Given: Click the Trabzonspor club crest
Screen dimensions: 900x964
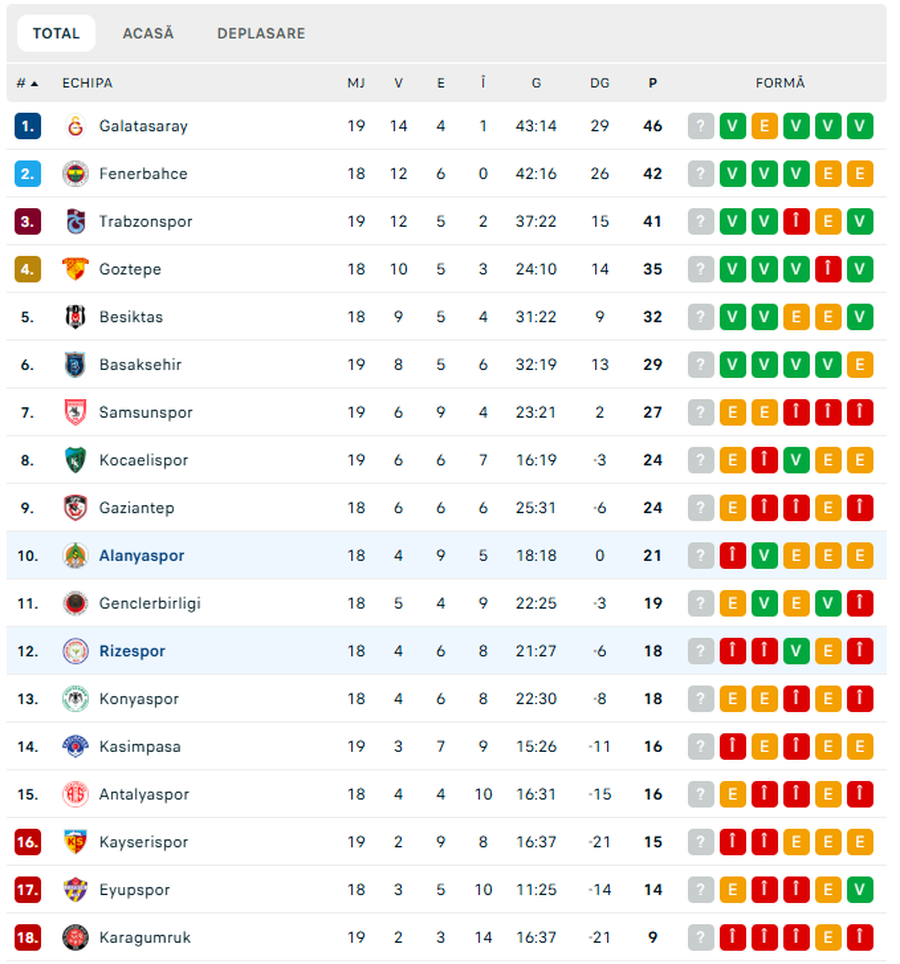Looking at the screenshot, I should [x=78, y=221].
